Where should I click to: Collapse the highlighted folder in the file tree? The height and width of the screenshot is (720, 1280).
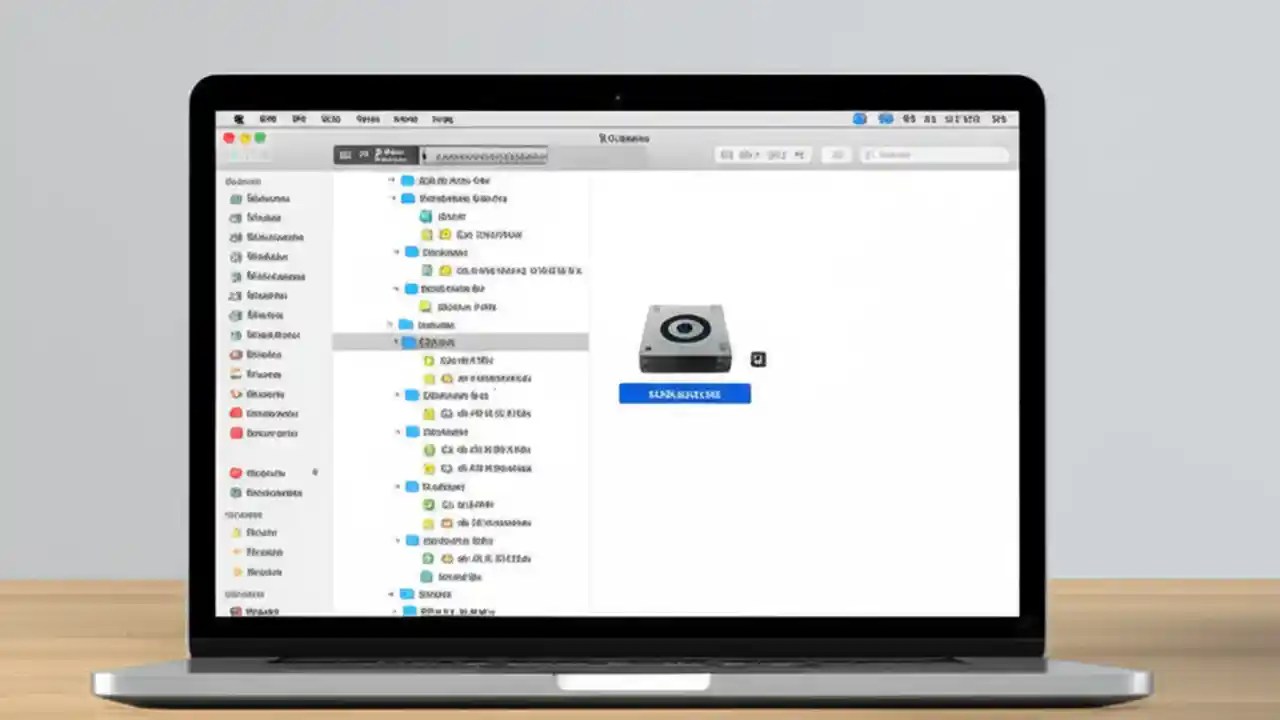[396, 342]
